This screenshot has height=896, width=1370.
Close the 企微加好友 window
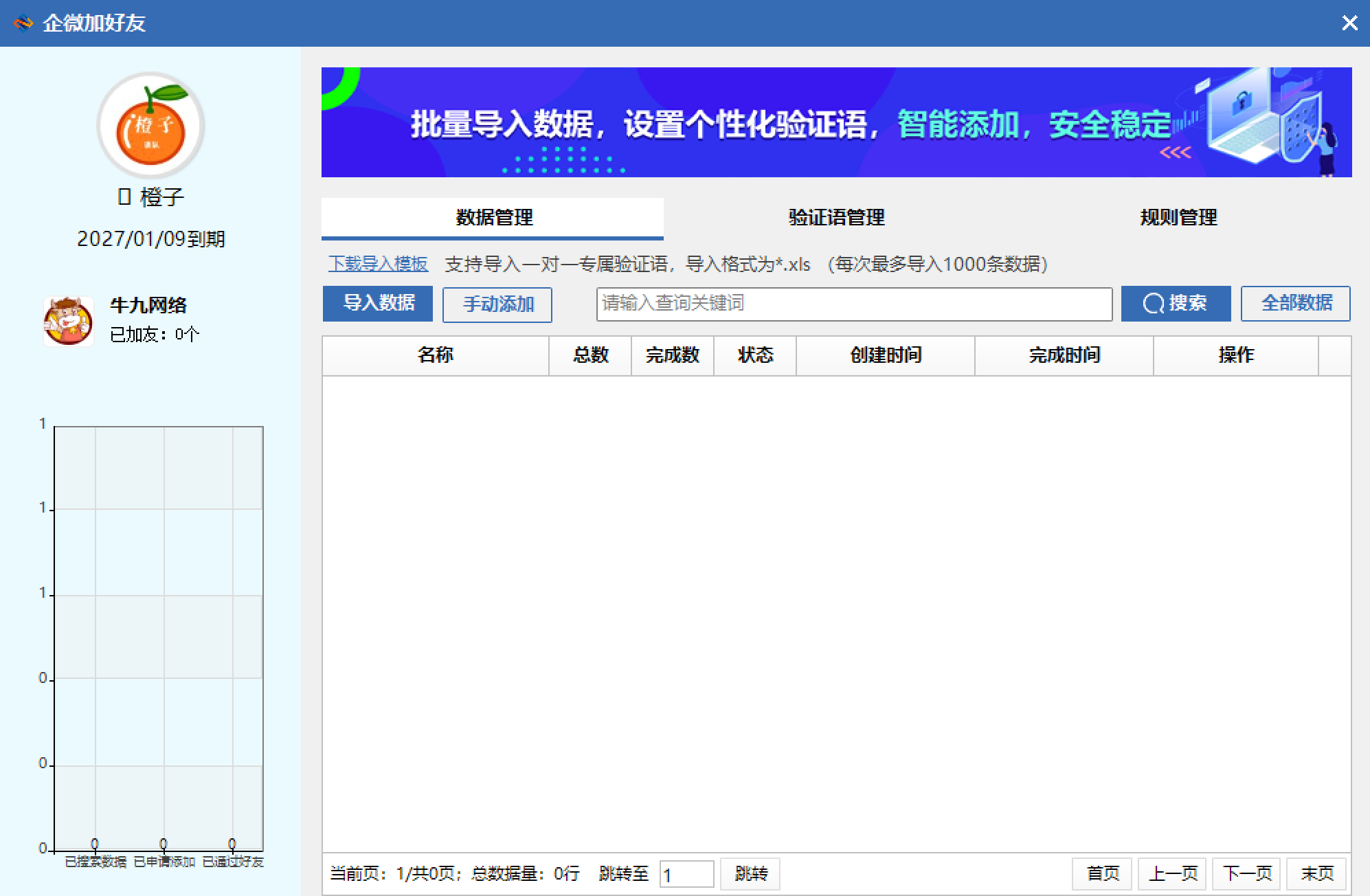[x=1349, y=23]
